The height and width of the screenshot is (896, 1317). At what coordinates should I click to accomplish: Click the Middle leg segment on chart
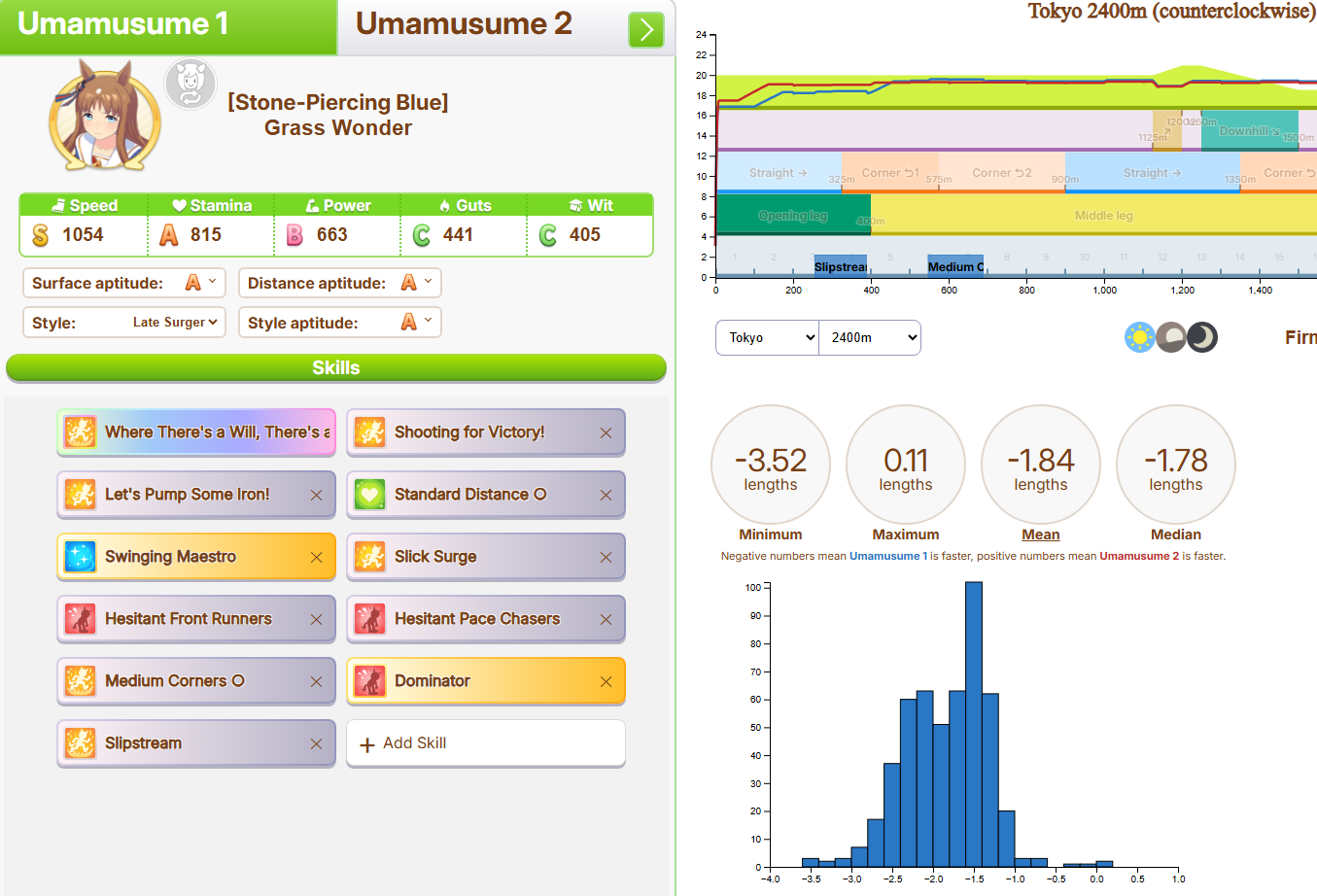[1093, 216]
